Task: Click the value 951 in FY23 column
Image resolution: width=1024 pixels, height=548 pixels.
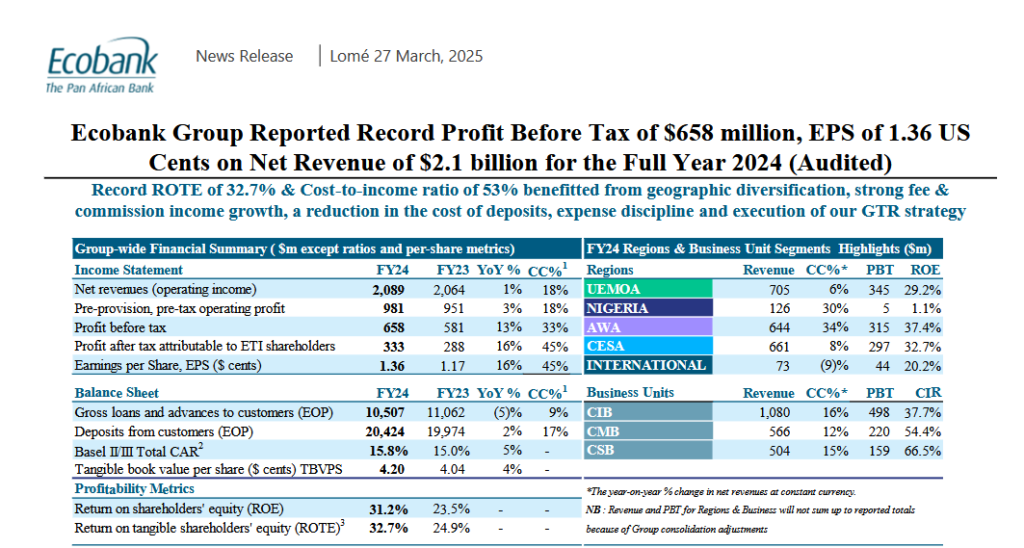Action: pos(453,308)
